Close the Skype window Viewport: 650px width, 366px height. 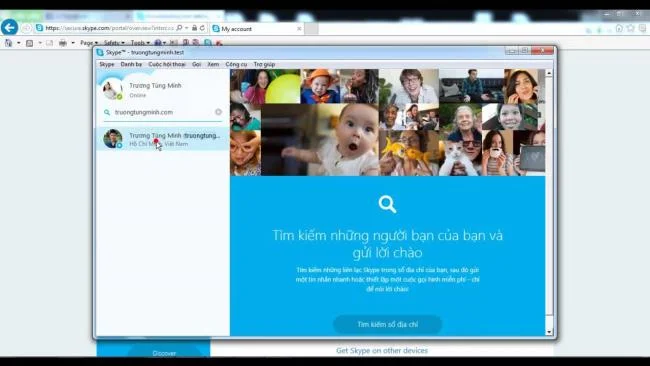542,51
